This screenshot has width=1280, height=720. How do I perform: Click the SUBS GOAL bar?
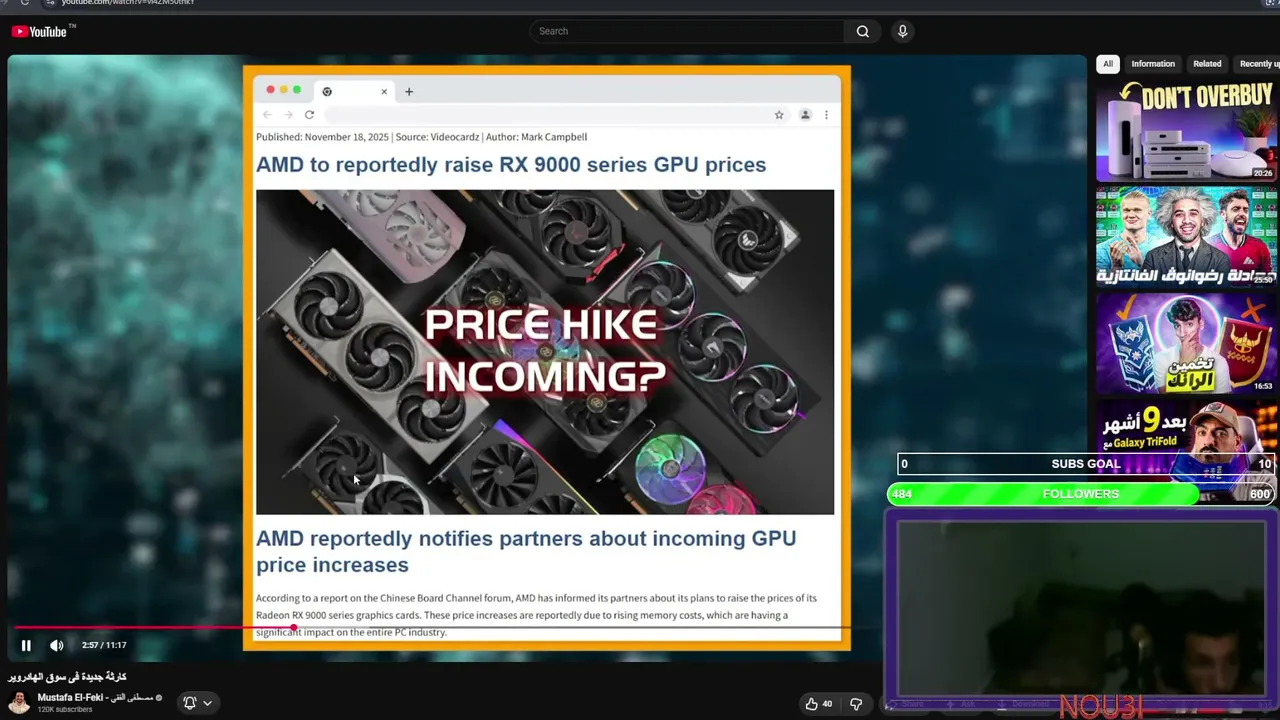tap(1086, 464)
